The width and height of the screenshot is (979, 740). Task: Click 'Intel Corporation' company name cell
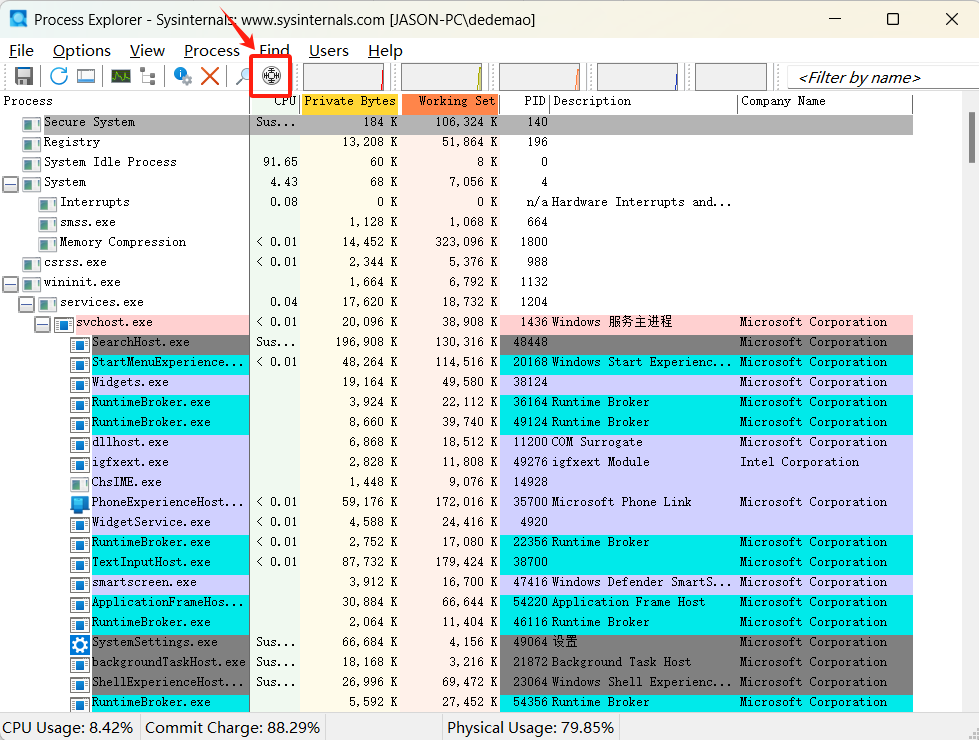pos(799,462)
